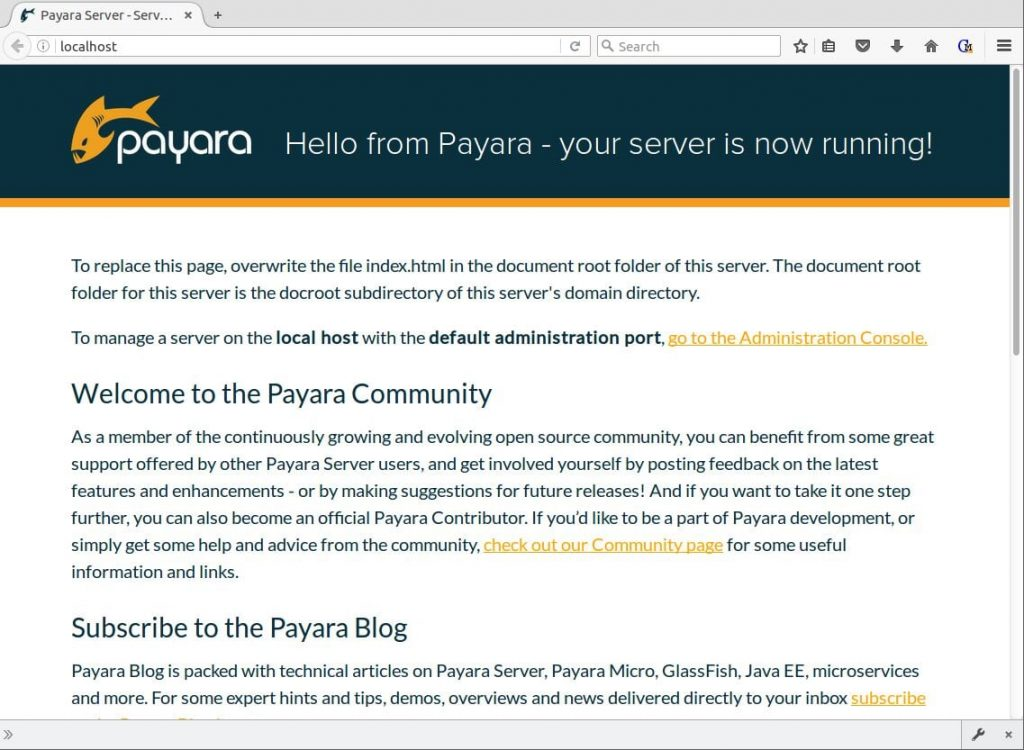This screenshot has height=750, width=1024.
Task: Bookmark this page with the star icon
Action: pyautogui.click(x=800, y=46)
